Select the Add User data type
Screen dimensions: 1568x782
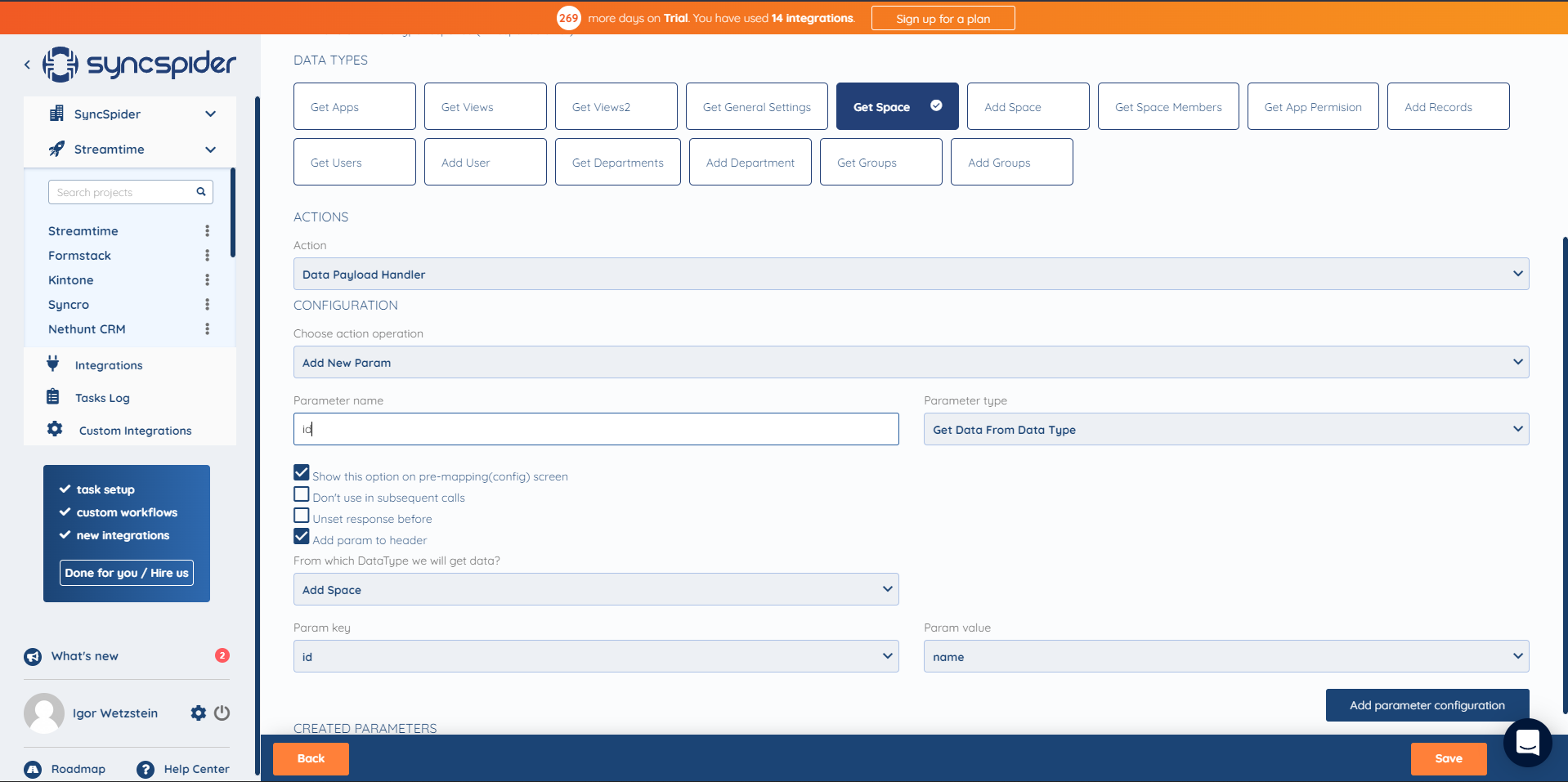486,162
